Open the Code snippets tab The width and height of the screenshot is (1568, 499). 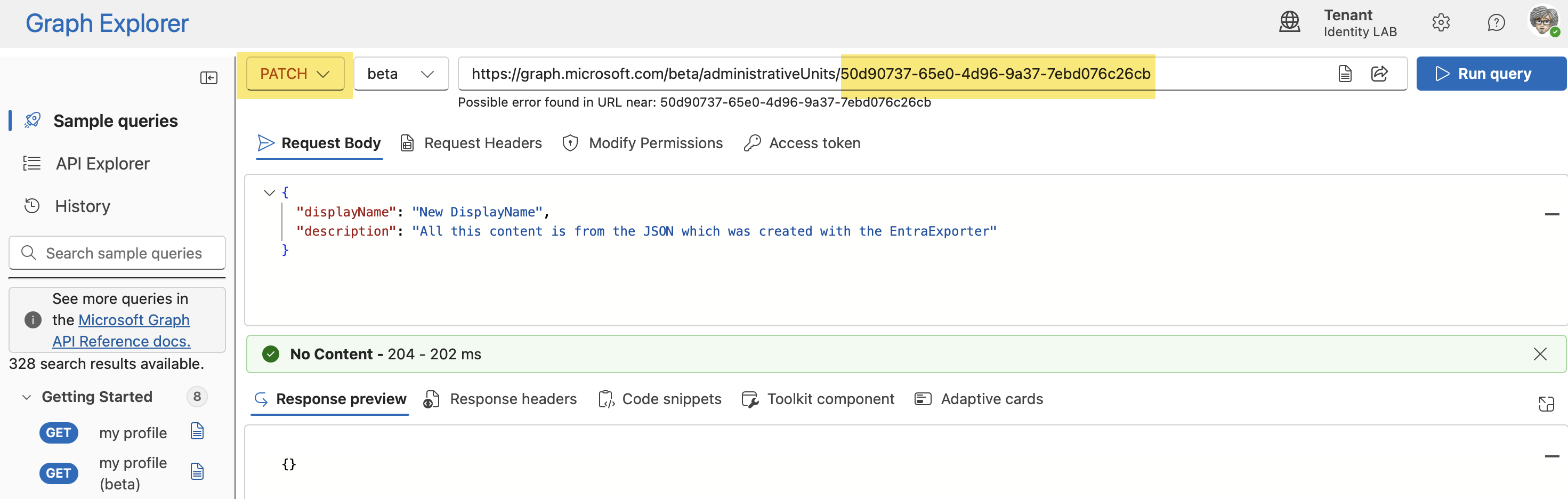pyautogui.click(x=660, y=399)
